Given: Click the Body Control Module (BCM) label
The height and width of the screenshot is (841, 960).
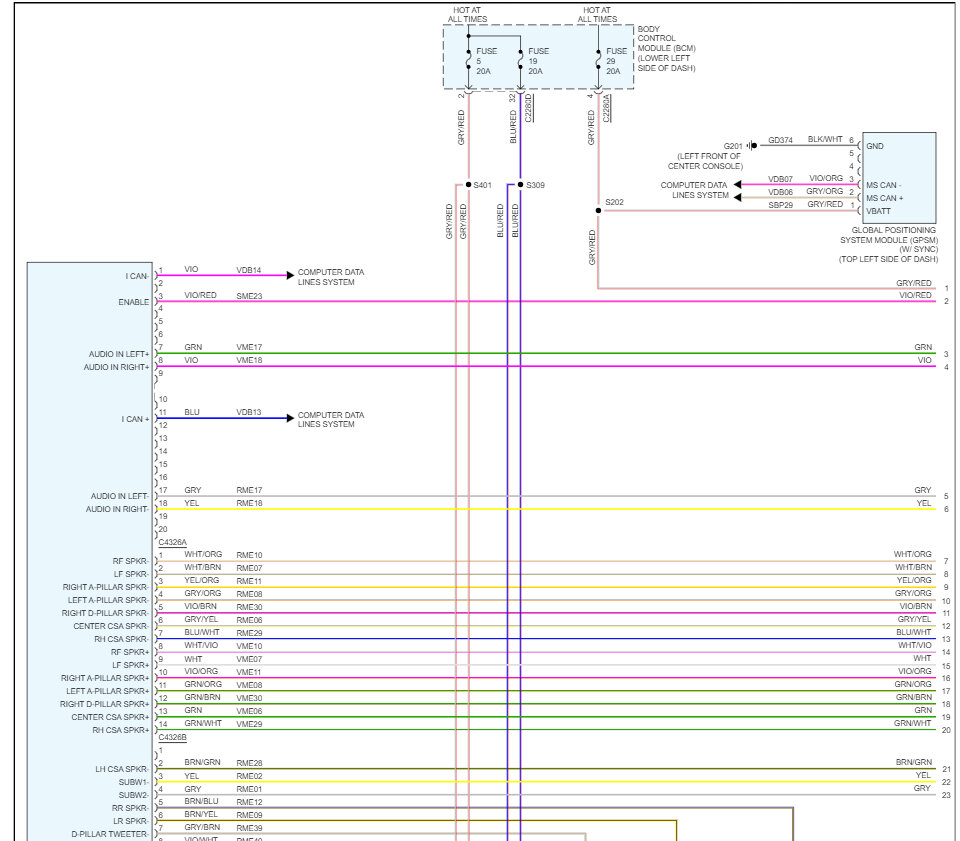Looking at the screenshot, I should pyautogui.click(x=666, y=48).
